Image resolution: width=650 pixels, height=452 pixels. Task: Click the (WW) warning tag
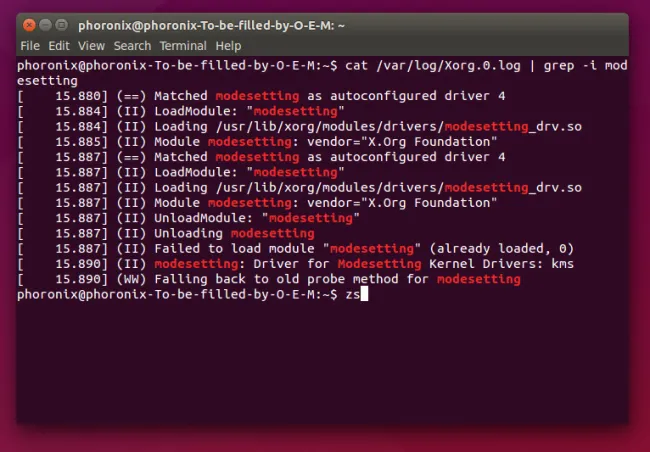(x=131, y=279)
